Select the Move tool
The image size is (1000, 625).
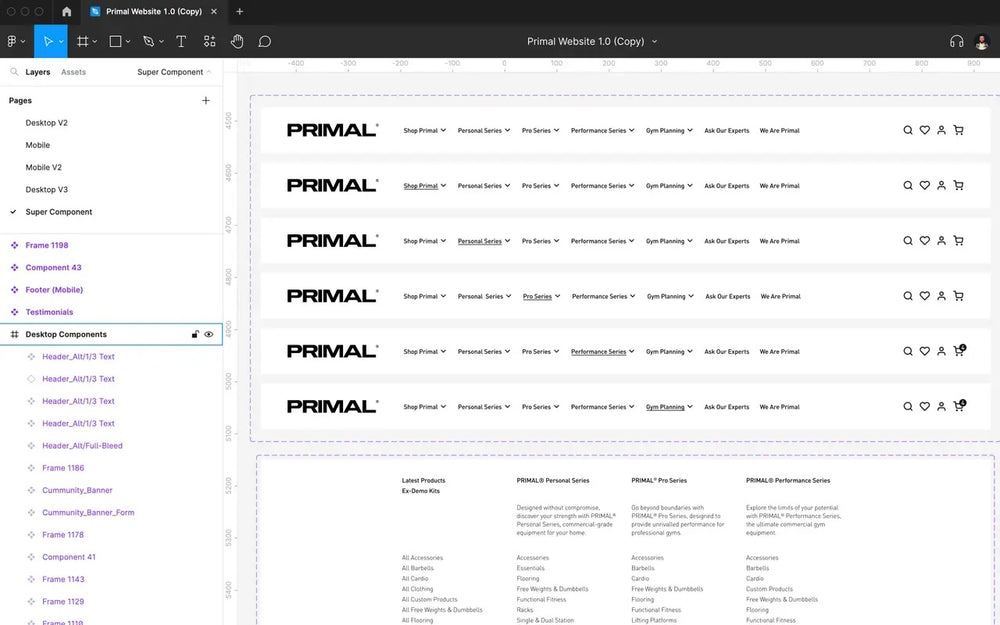pos(46,41)
